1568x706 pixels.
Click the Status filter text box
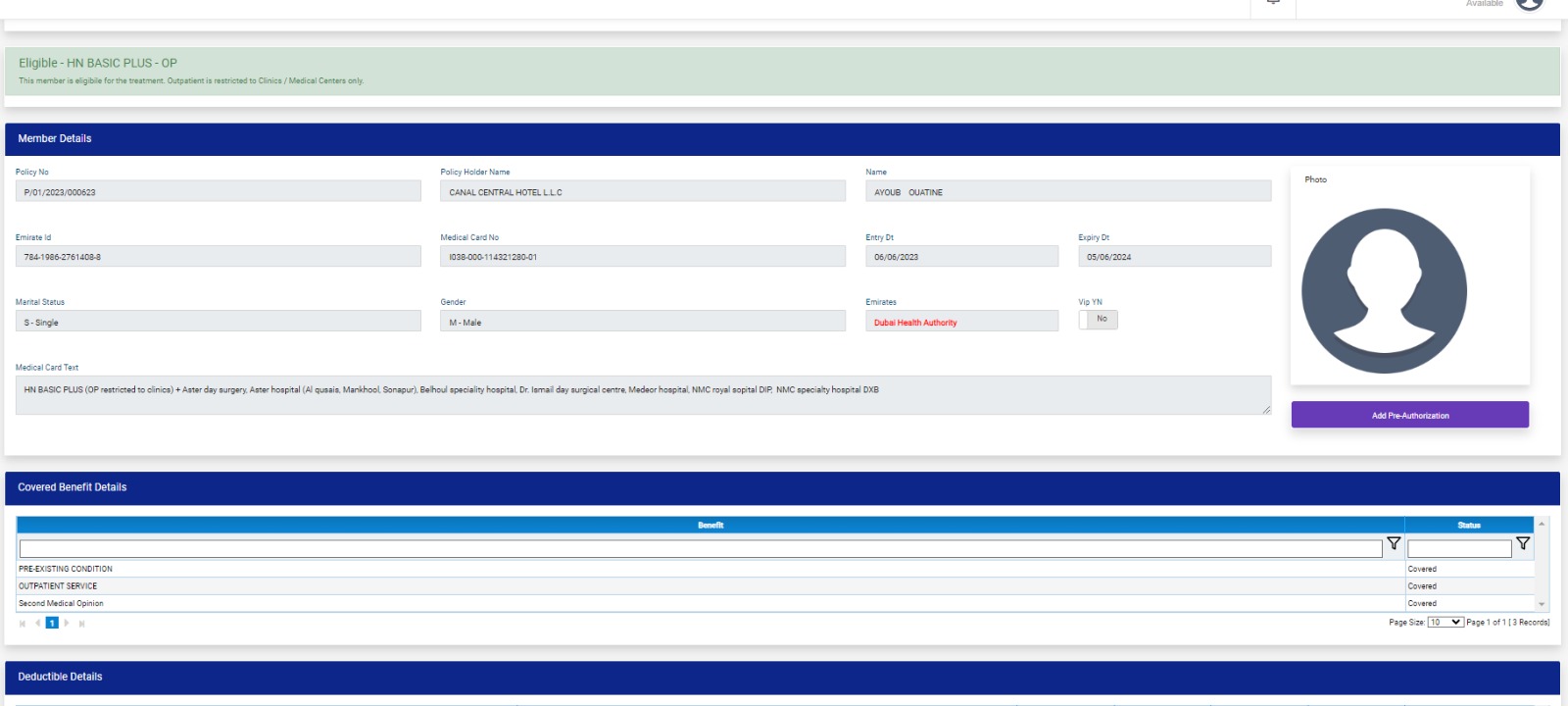click(1459, 549)
